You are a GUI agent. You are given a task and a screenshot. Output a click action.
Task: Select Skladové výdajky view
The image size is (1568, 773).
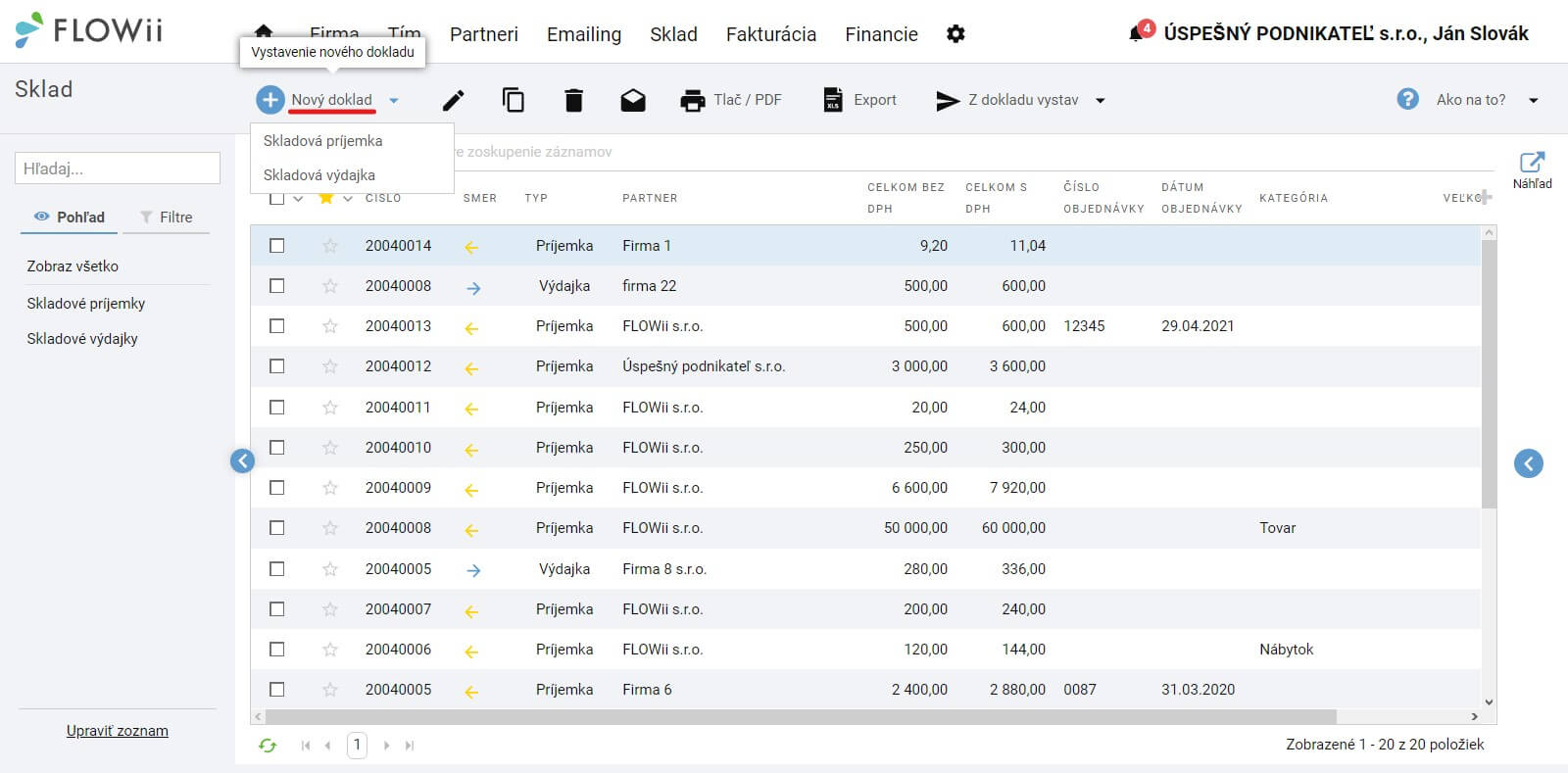82,339
